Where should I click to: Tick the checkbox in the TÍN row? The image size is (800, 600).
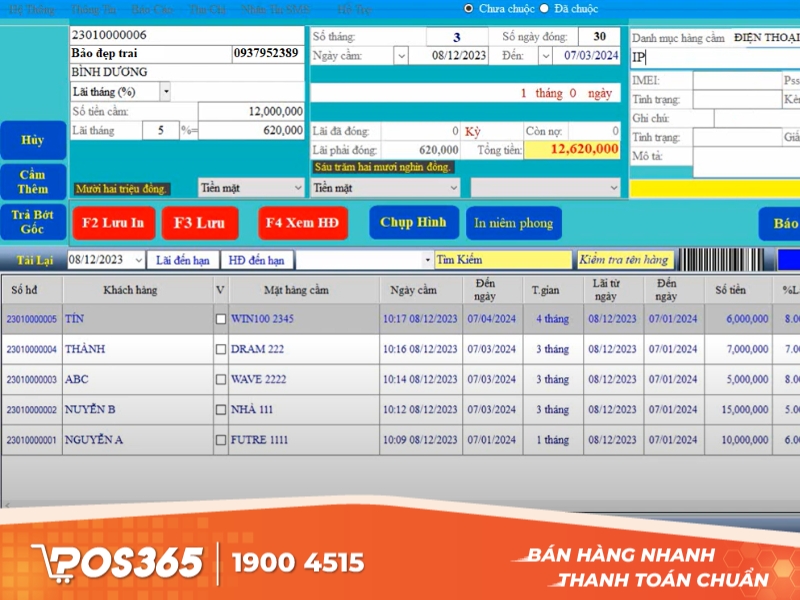(221, 319)
